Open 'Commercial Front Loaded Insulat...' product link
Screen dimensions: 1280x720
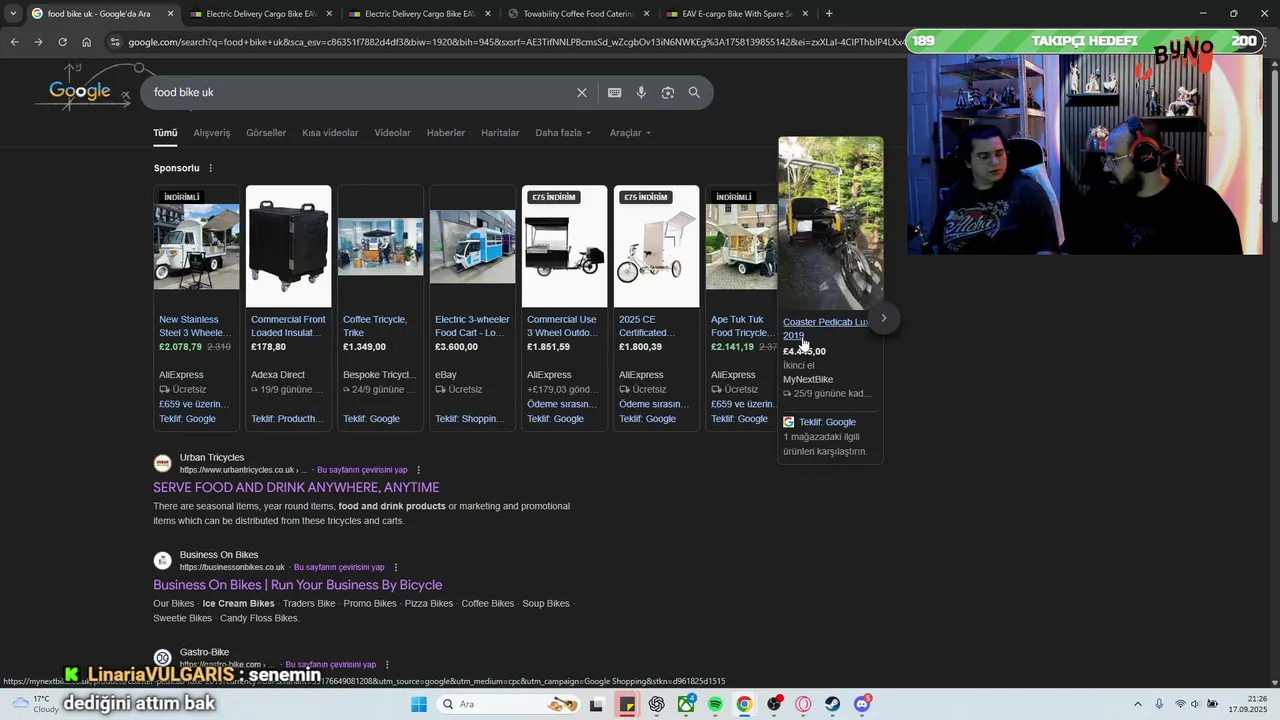click(x=288, y=326)
